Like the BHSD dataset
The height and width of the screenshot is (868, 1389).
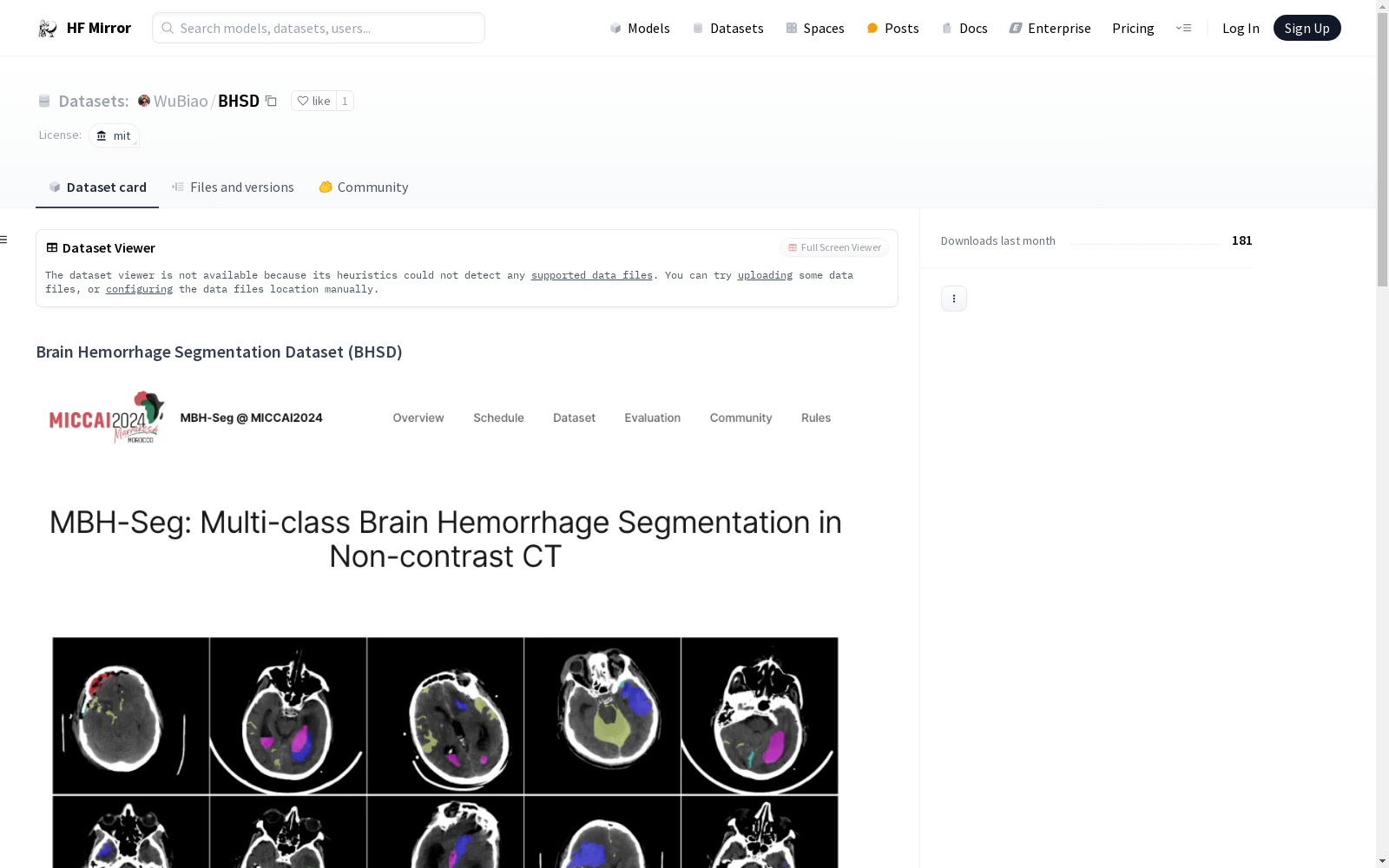tap(313, 101)
